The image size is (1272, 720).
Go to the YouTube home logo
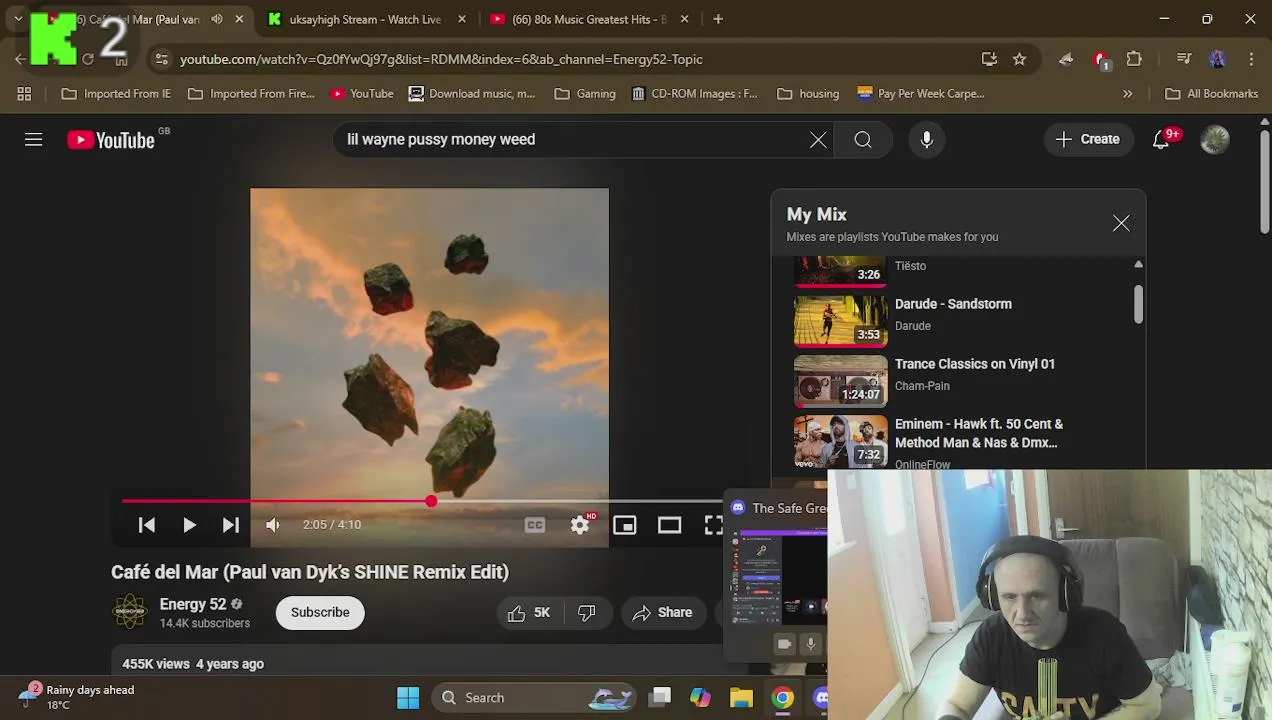click(111, 140)
